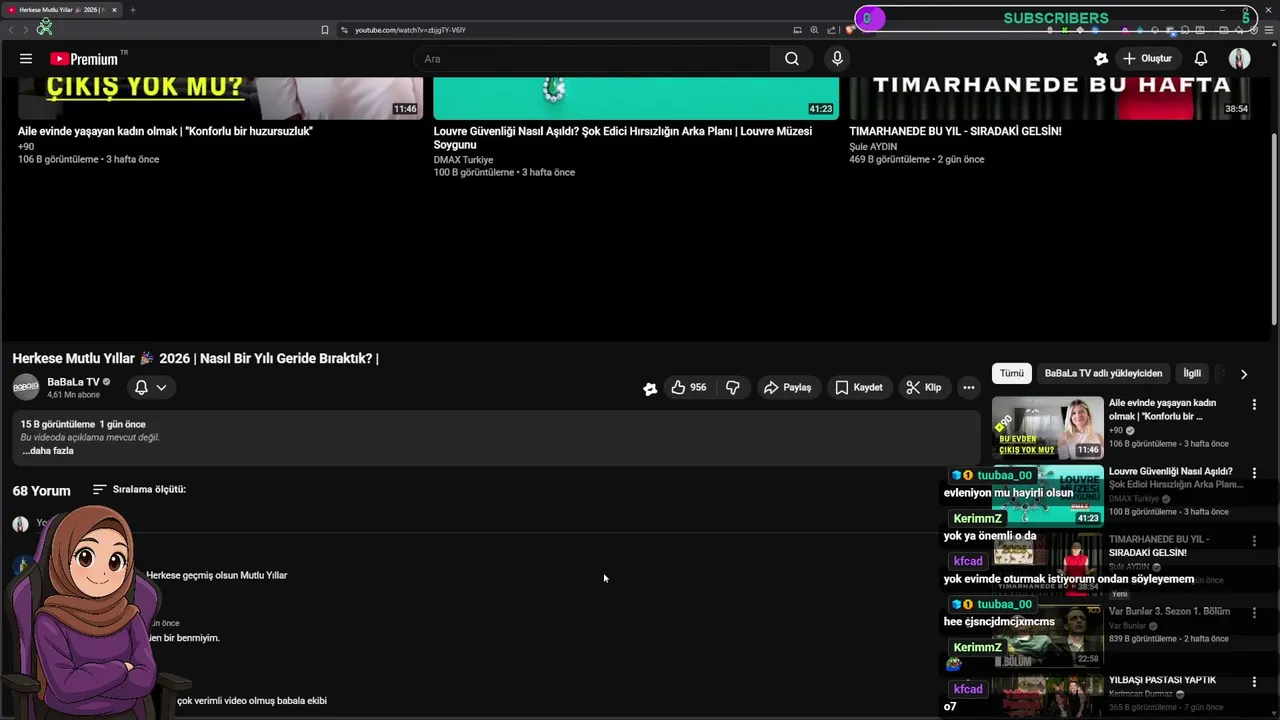The height and width of the screenshot is (720, 1280).
Task: Open options for Var Bunlar 3. Sezon video
Action: pyautogui.click(x=1254, y=613)
